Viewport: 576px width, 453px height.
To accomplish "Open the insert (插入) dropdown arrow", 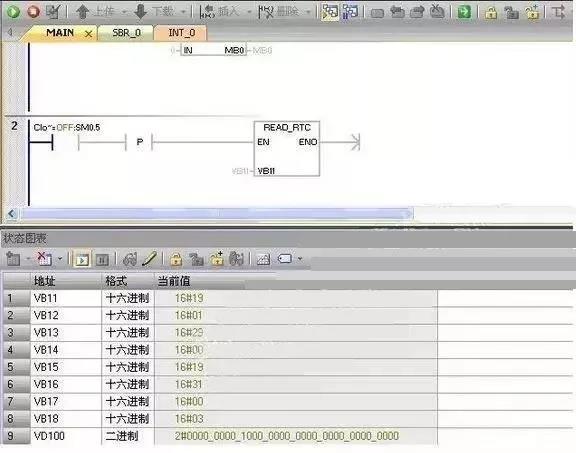I will [249, 12].
